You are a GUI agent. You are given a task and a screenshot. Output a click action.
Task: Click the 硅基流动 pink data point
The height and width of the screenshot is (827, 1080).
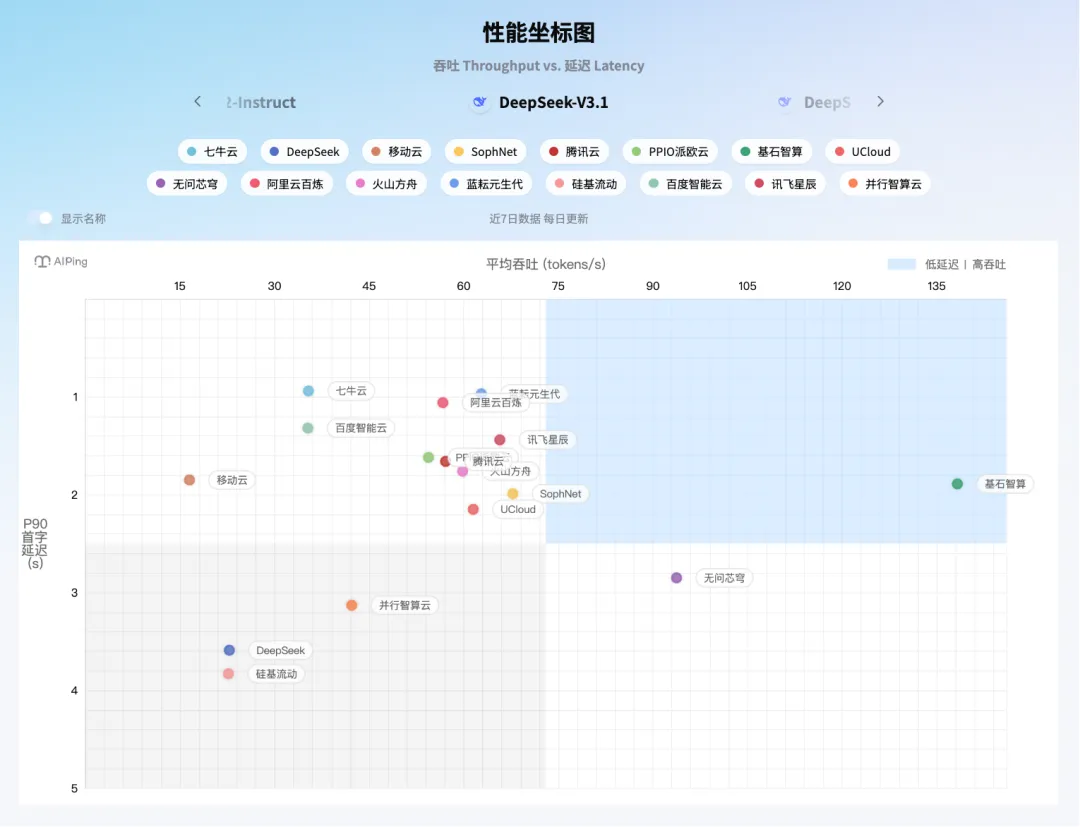pos(228,674)
